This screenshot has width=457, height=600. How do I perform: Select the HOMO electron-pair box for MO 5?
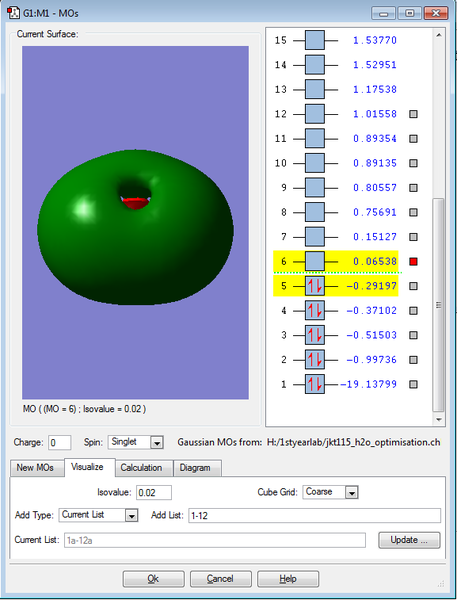click(315, 286)
